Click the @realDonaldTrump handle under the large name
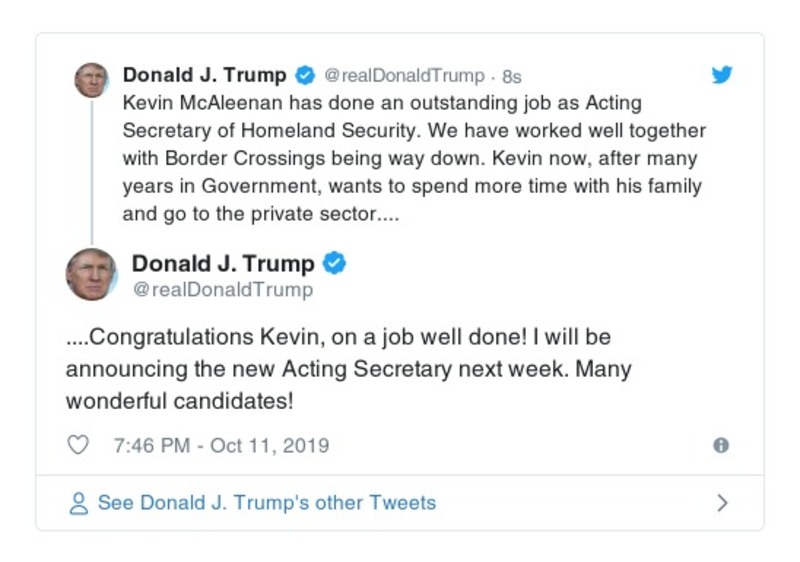800x562 pixels. 222,290
